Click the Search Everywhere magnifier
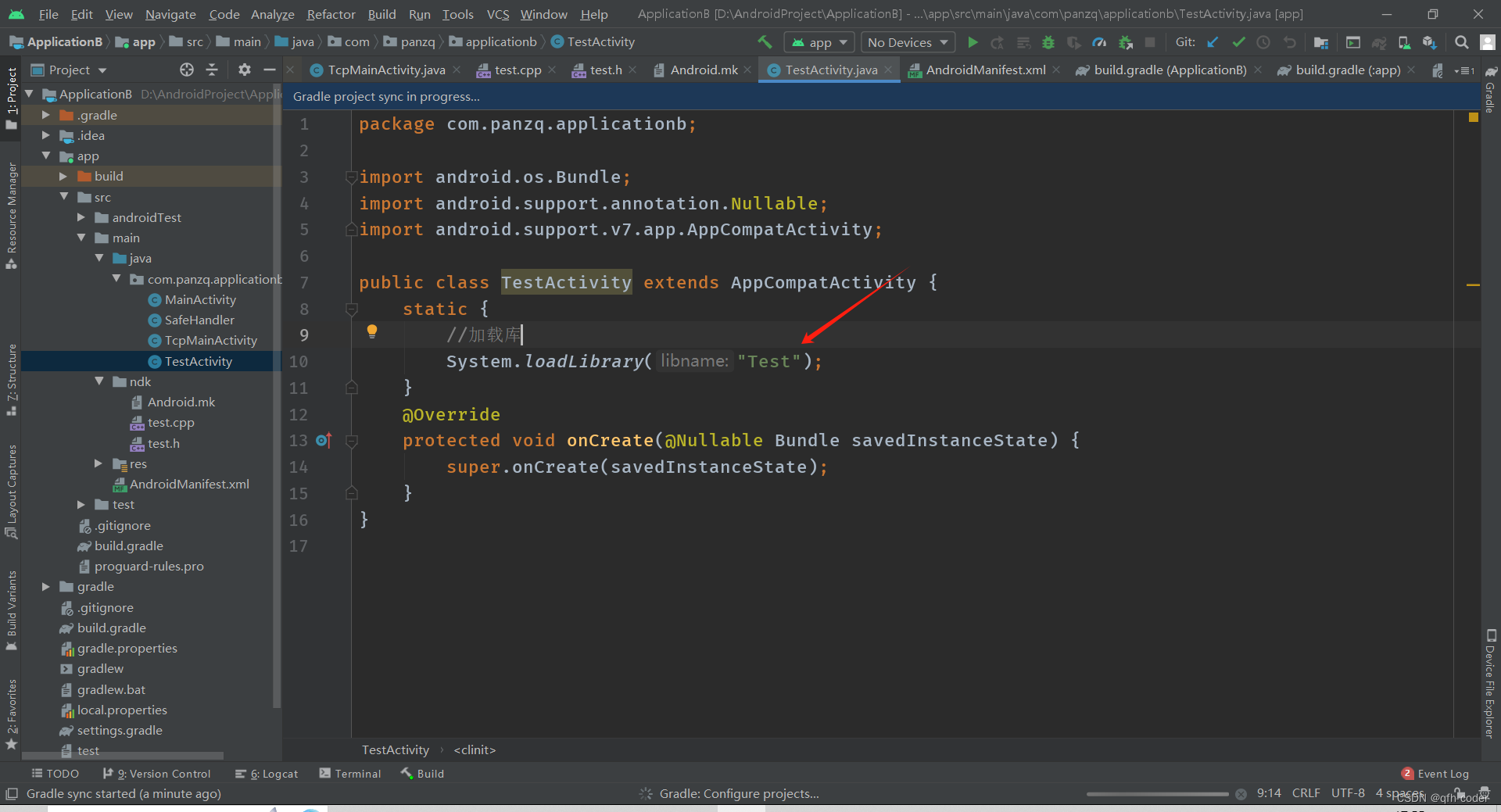 click(1461, 42)
